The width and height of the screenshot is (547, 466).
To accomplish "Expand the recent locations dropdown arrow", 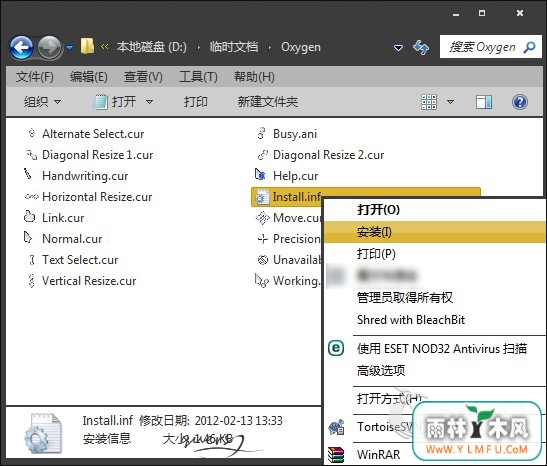I will (x=69, y=47).
